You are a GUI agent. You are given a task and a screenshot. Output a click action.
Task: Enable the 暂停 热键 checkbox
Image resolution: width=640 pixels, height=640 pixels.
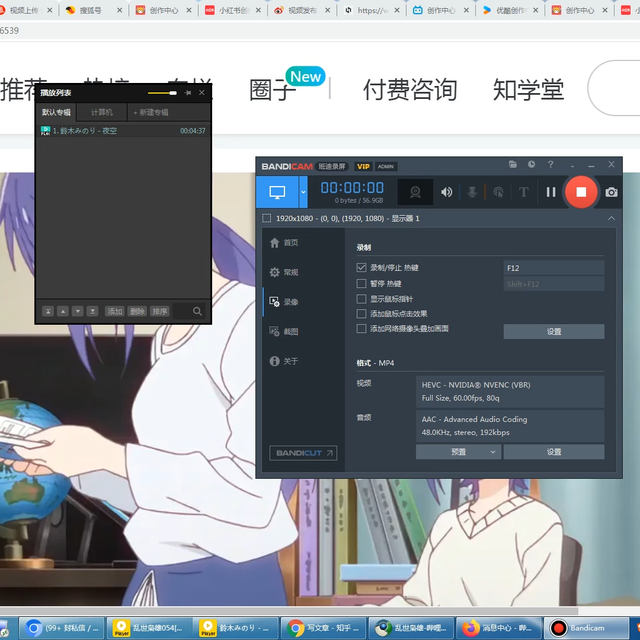362,284
